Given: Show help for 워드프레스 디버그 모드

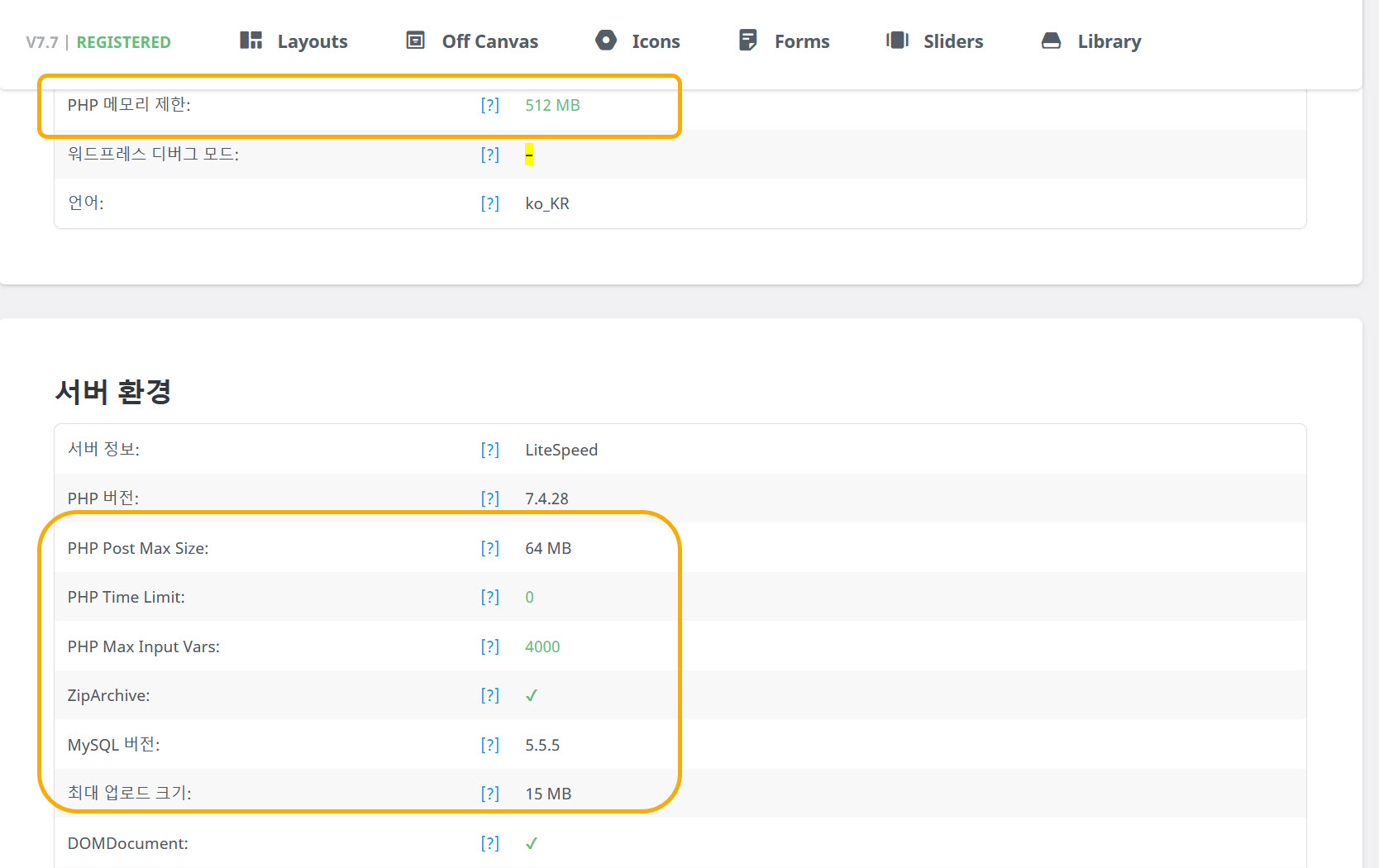Looking at the screenshot, I should tap(490, 155).
